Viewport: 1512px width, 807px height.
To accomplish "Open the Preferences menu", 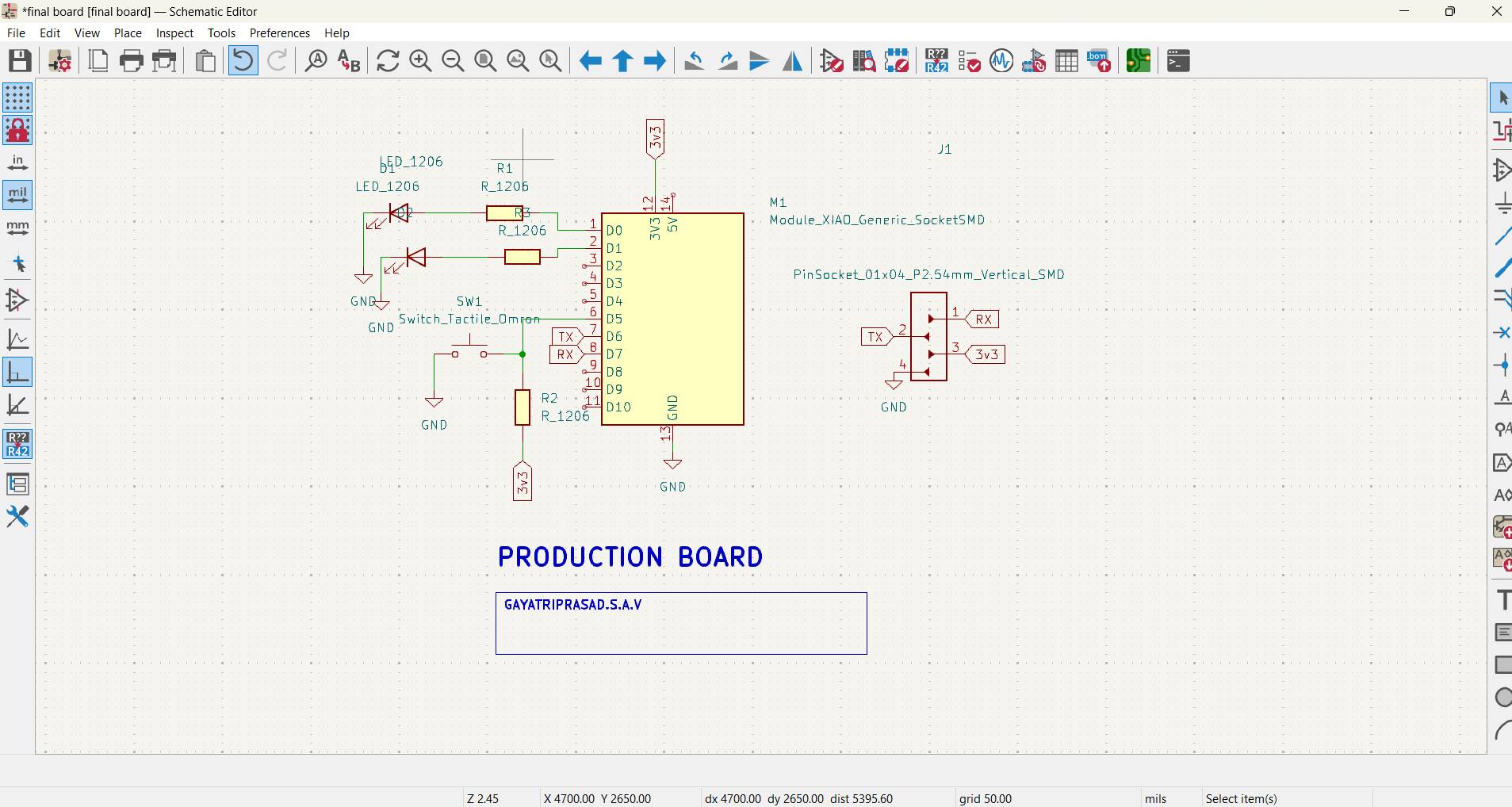I will pos(280,33).
